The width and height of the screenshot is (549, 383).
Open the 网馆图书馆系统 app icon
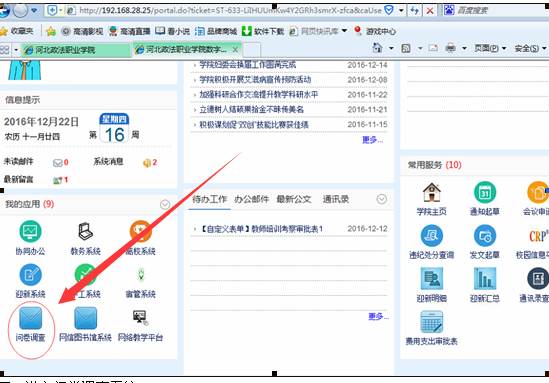coord(85,318)
